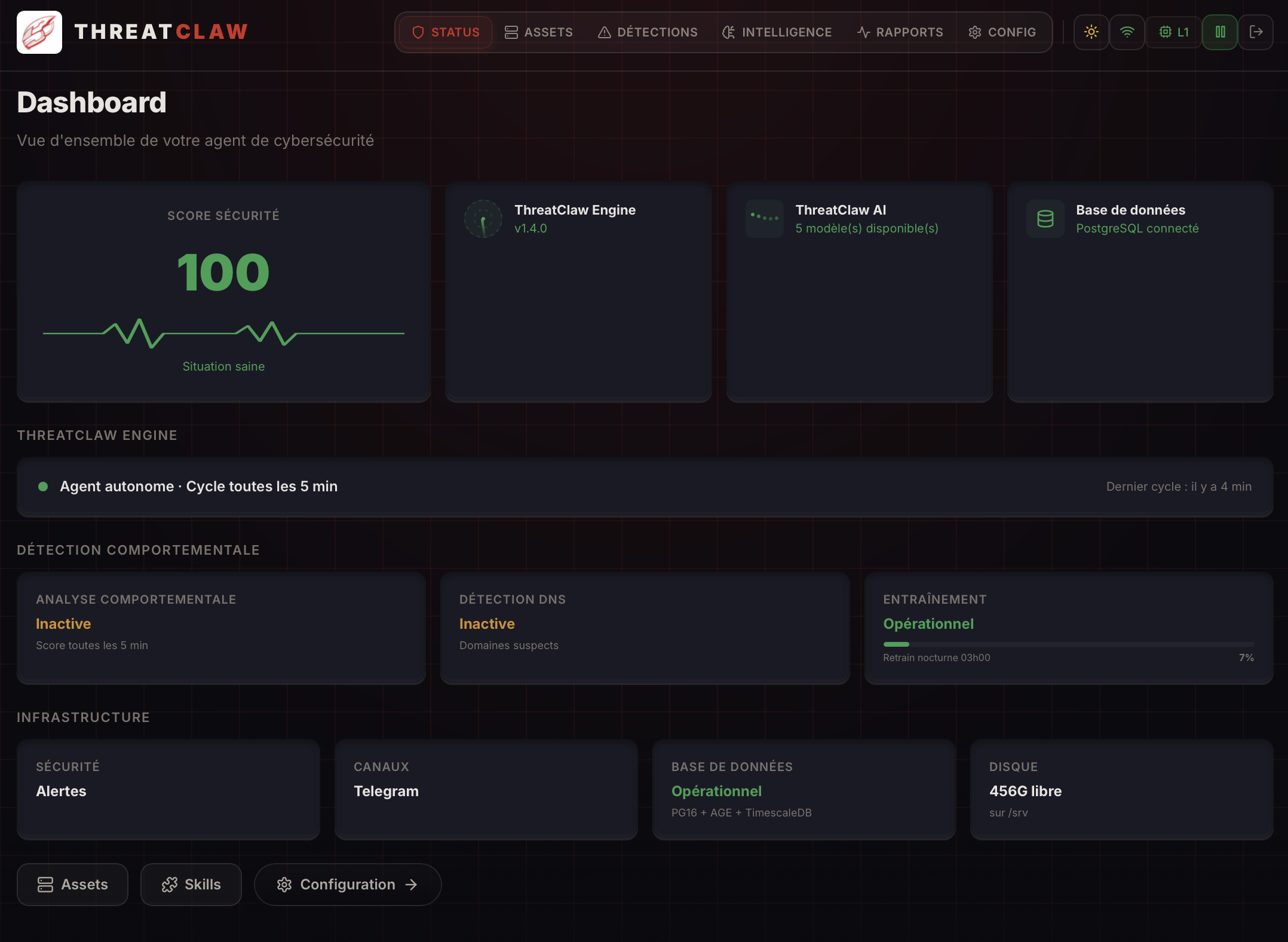Open the Assets tab via its server icon
The width and height of the screenshot is (1288, 942).
coord(512,32)
